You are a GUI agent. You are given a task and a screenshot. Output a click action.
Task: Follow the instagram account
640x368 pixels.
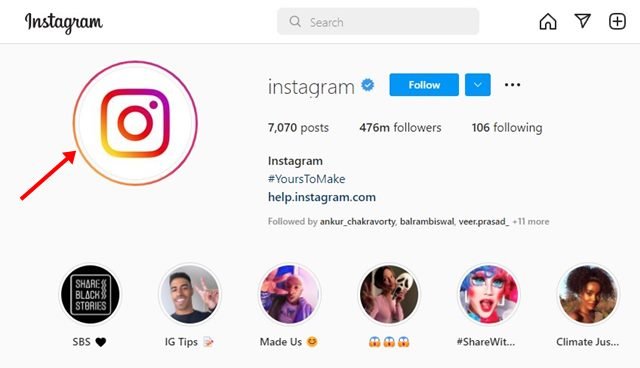point(424,85)
